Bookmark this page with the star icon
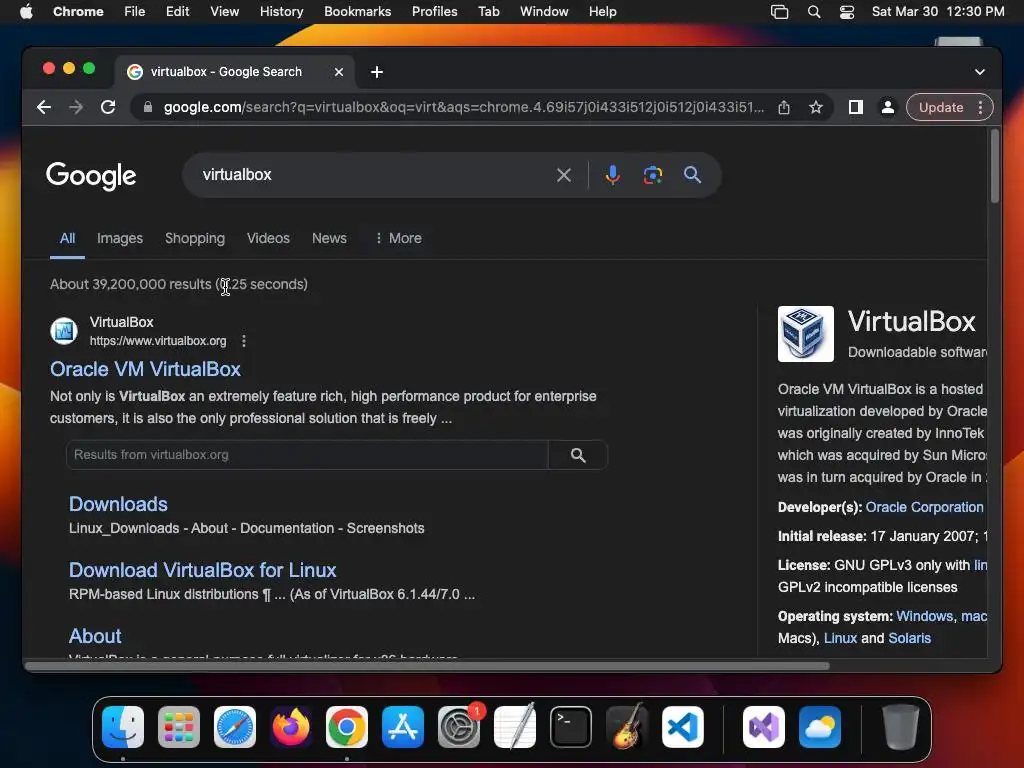 (x=816, y=107)
